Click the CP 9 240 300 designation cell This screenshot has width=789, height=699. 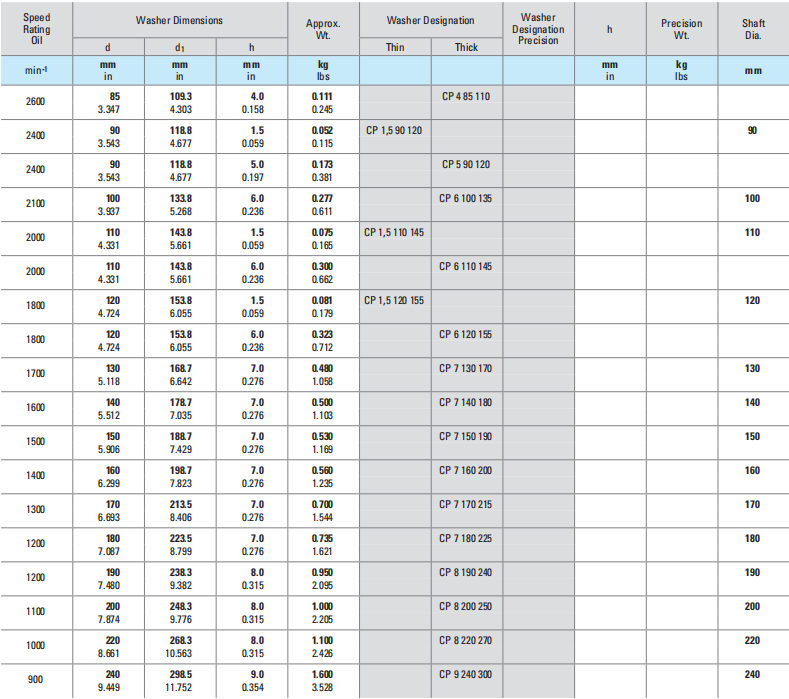click(x=466, y=674)
